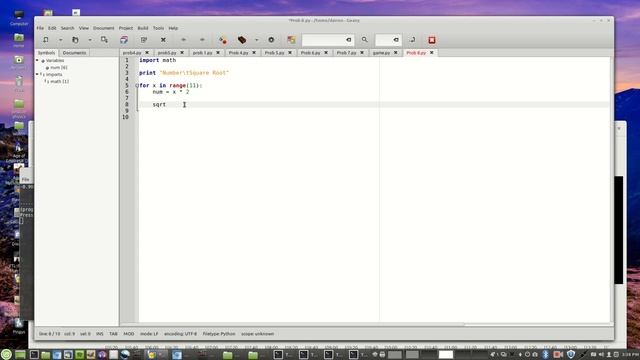
Task: Run the script with Execute gear icon
Action: [x=271, y=40]
